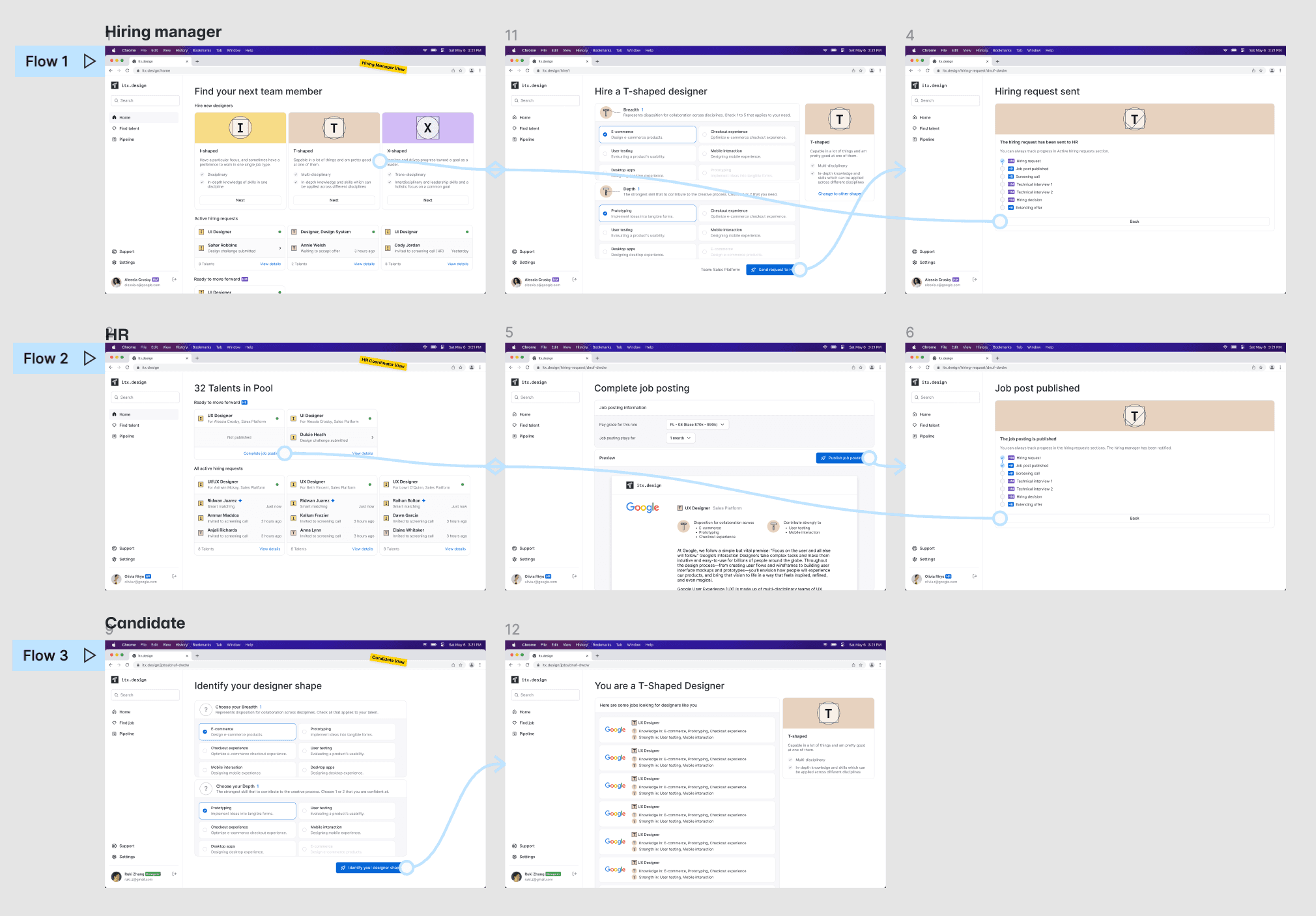This screenshot has height=916, width=1316.
Task: Logout icon beside Olivia Rhye in 32 Talents frame
Action: (x=174, y=577)
